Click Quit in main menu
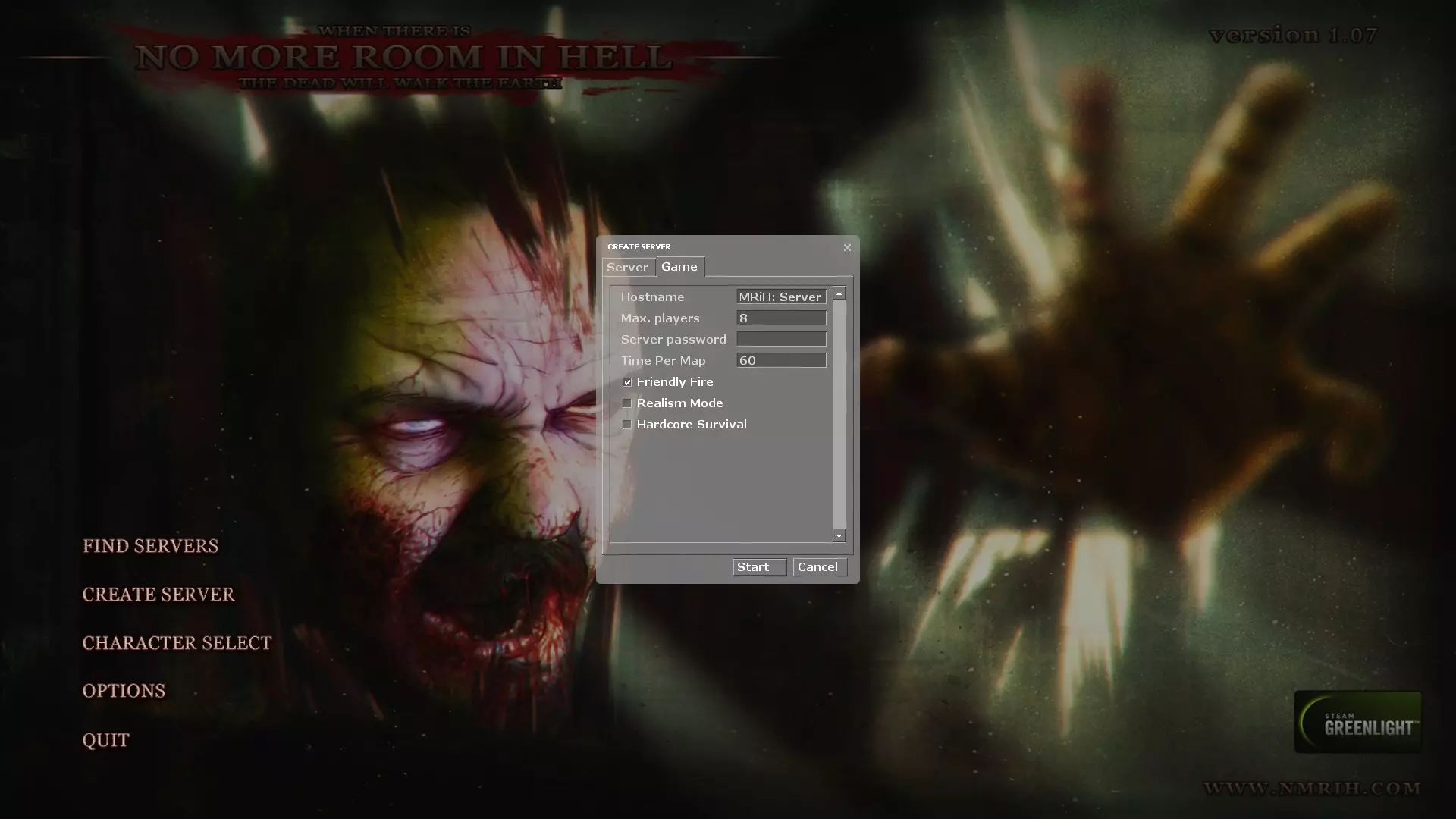This screenshot has width=1456, height=819. [105, 740]
